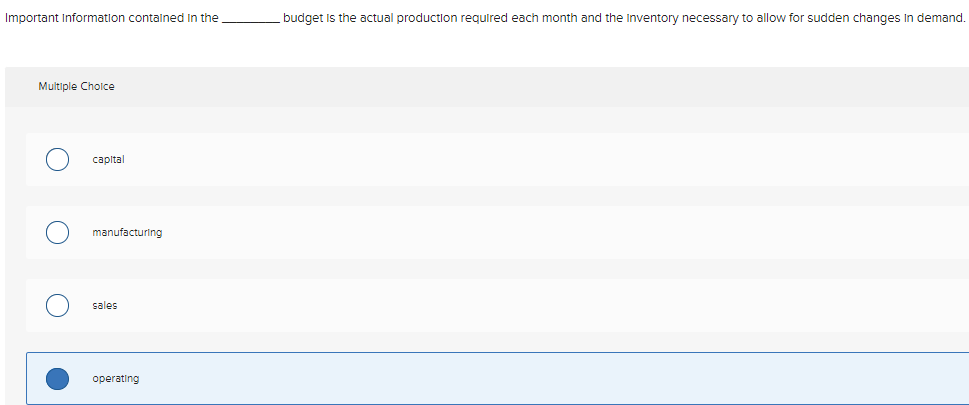Click the filled 'operating' radio button
Viewport: 969px width, 405px height.
(57, 378)
